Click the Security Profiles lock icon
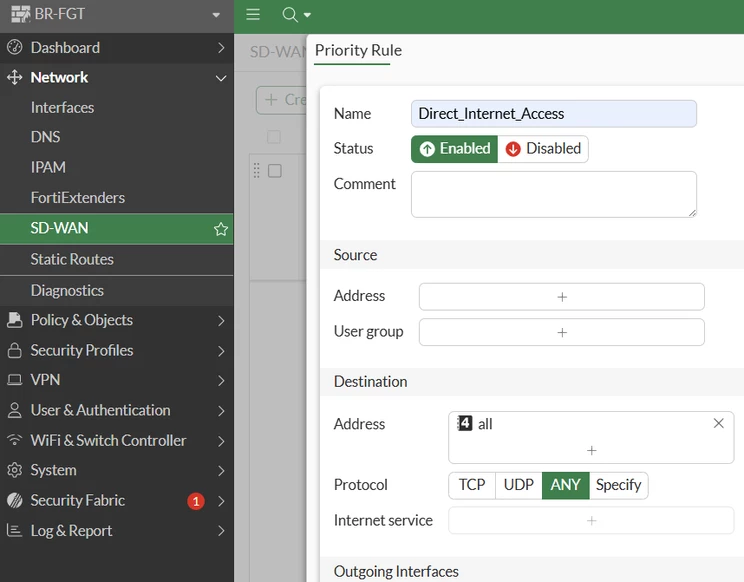This screenshot has width=744, height=582. [15, 350]
